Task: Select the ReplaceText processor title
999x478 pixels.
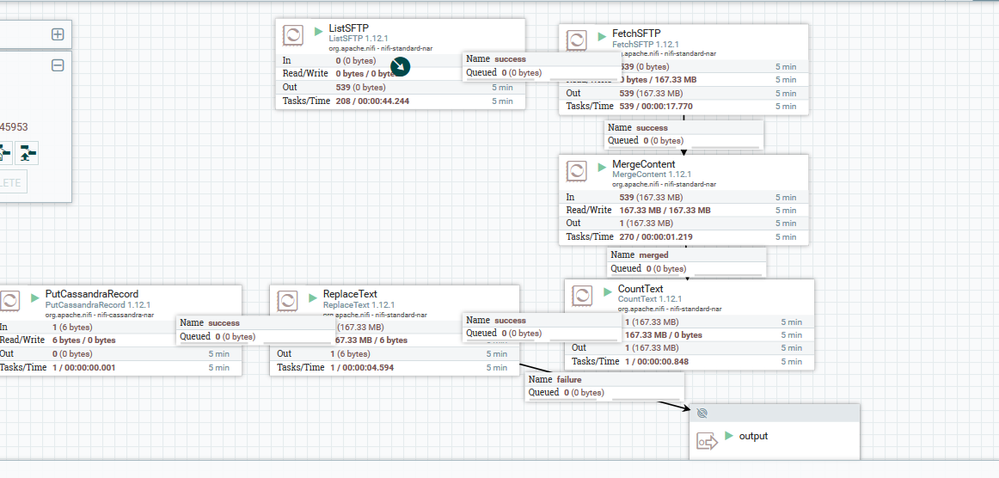Action: 350,294
